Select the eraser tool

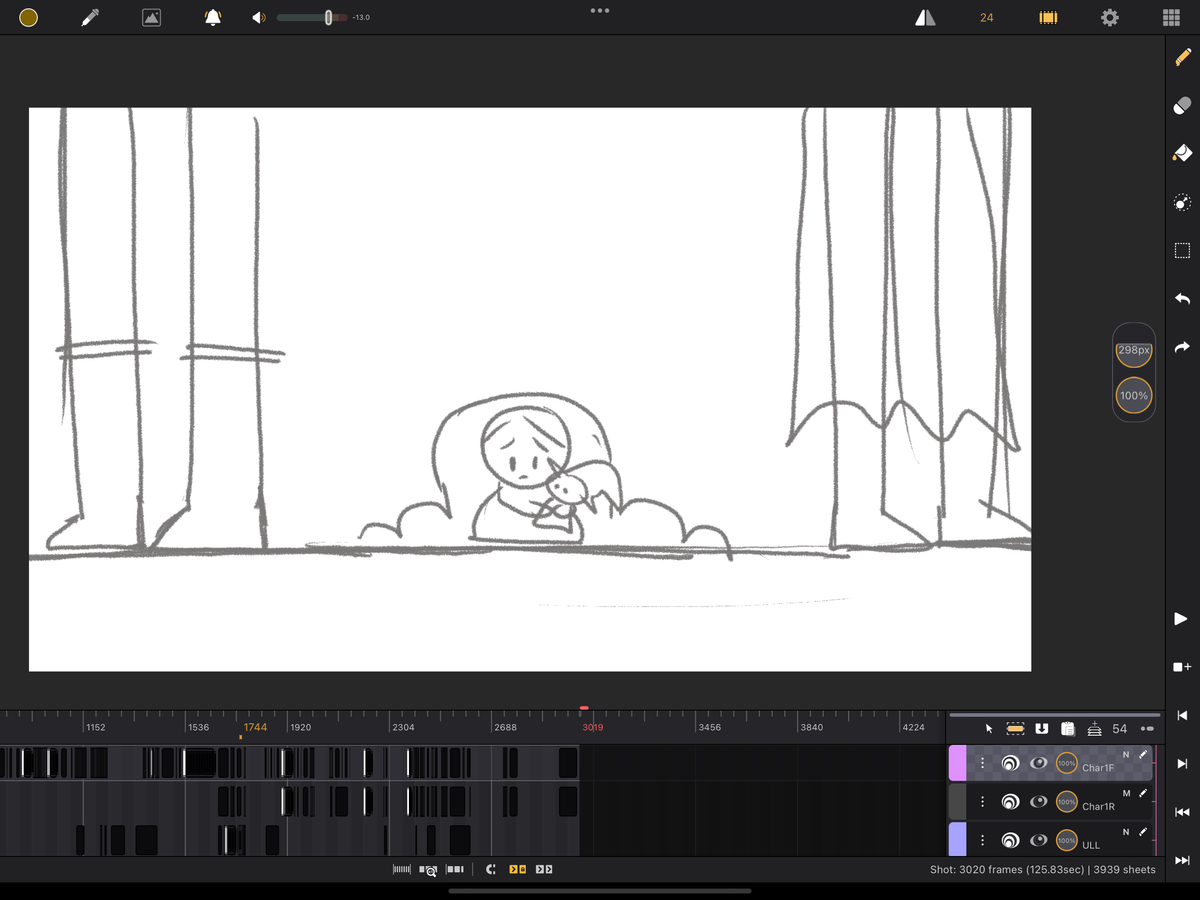[x=1182, y=105]
